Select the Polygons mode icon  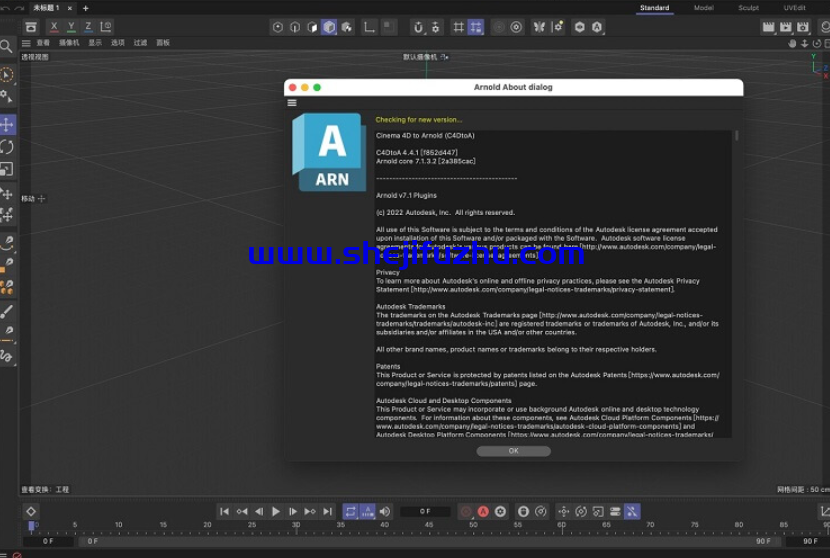[312, 27]
